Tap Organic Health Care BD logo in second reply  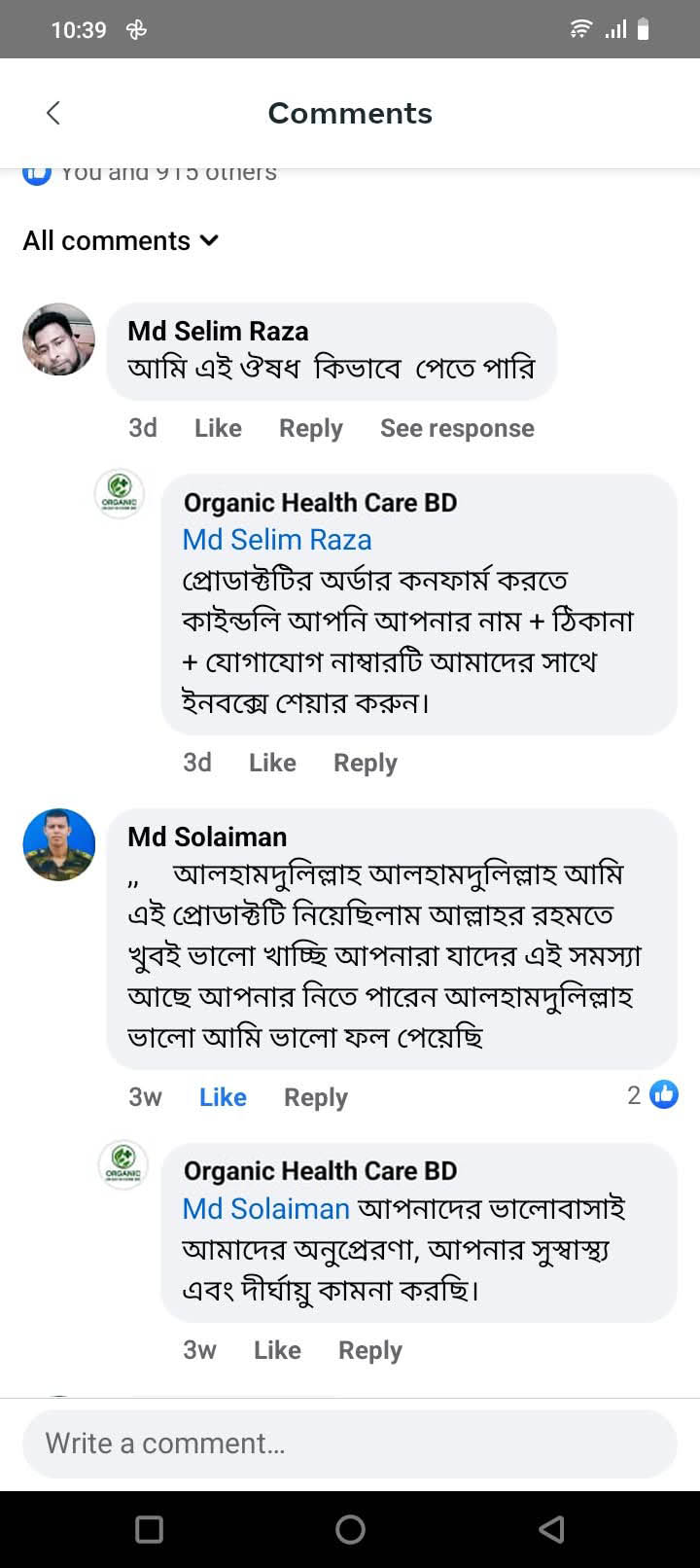123,1163
